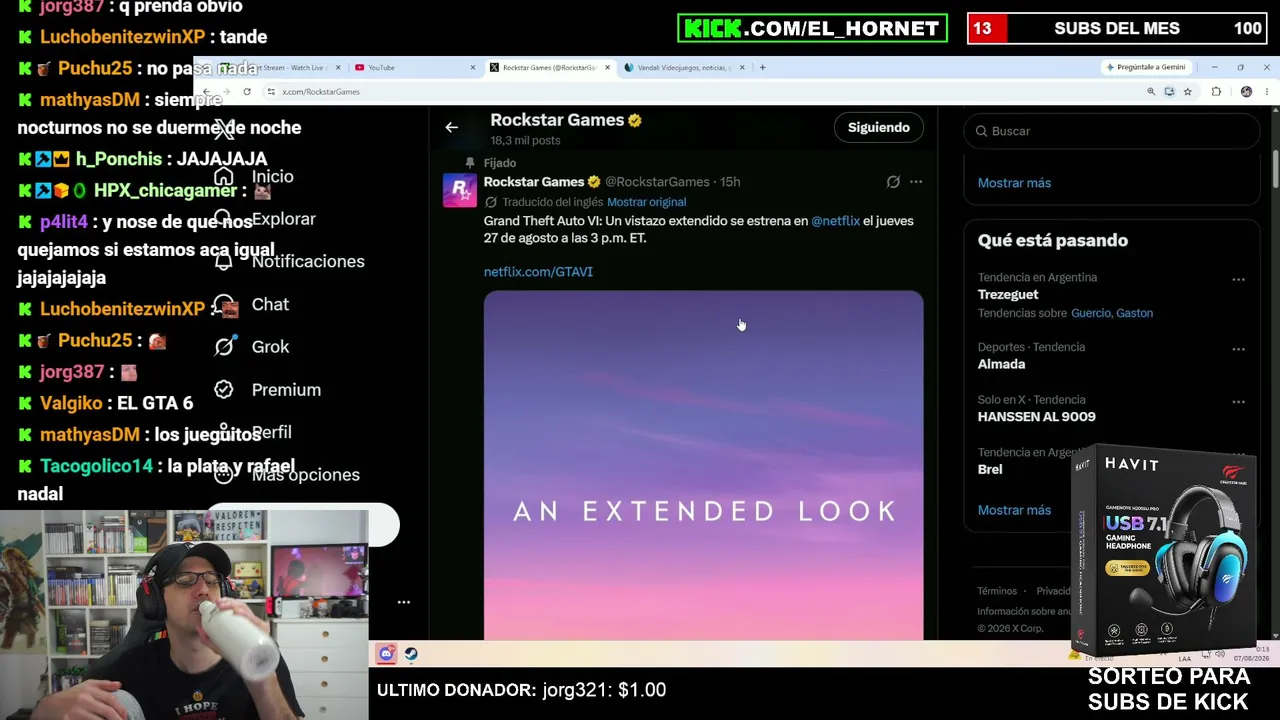Screen dimensions: 1280x720
Task: Click Mostrar más under Qué está pasando
Action: (x=1014, y=510)
